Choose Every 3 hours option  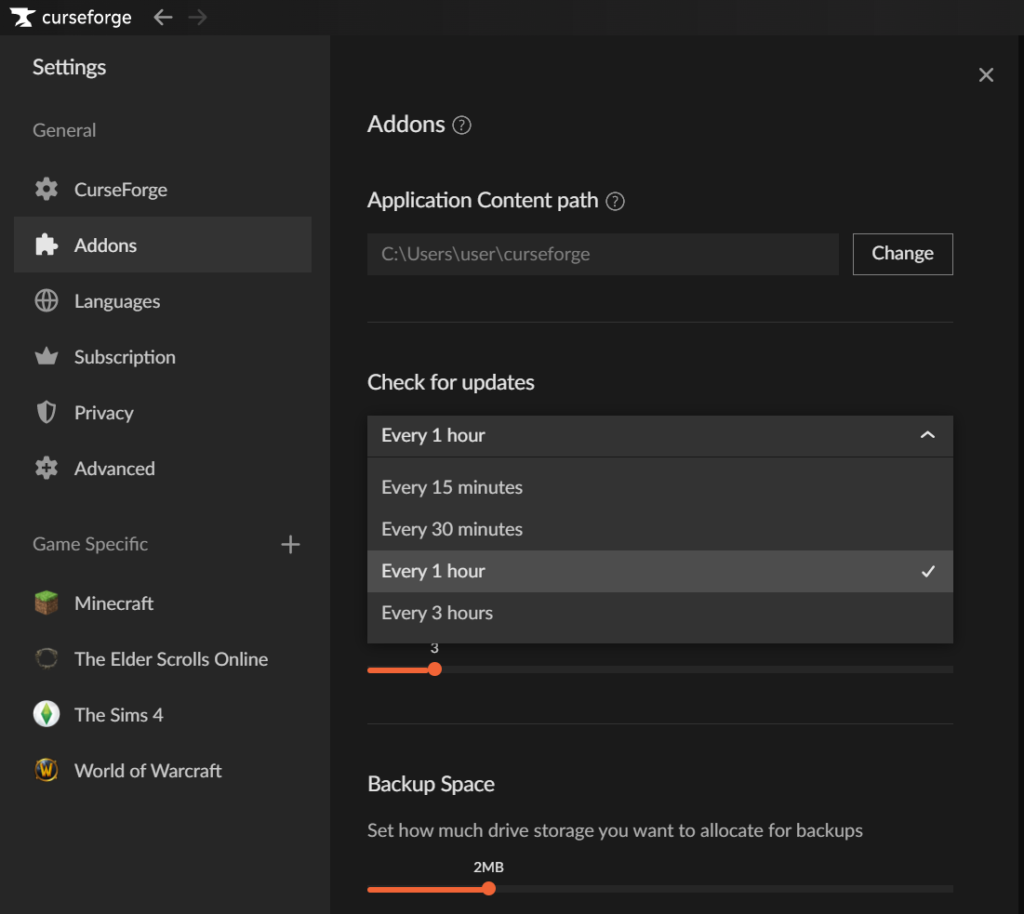tap(660, 613)
